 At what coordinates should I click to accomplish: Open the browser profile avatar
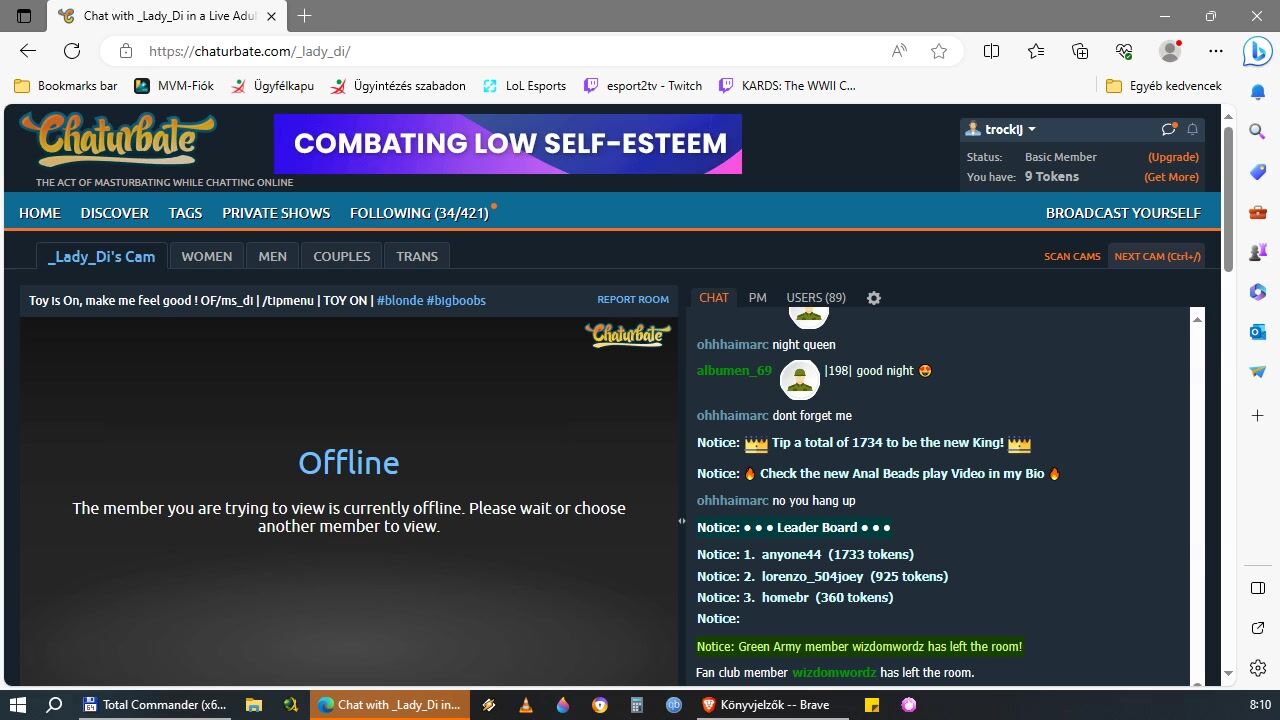1170,51
